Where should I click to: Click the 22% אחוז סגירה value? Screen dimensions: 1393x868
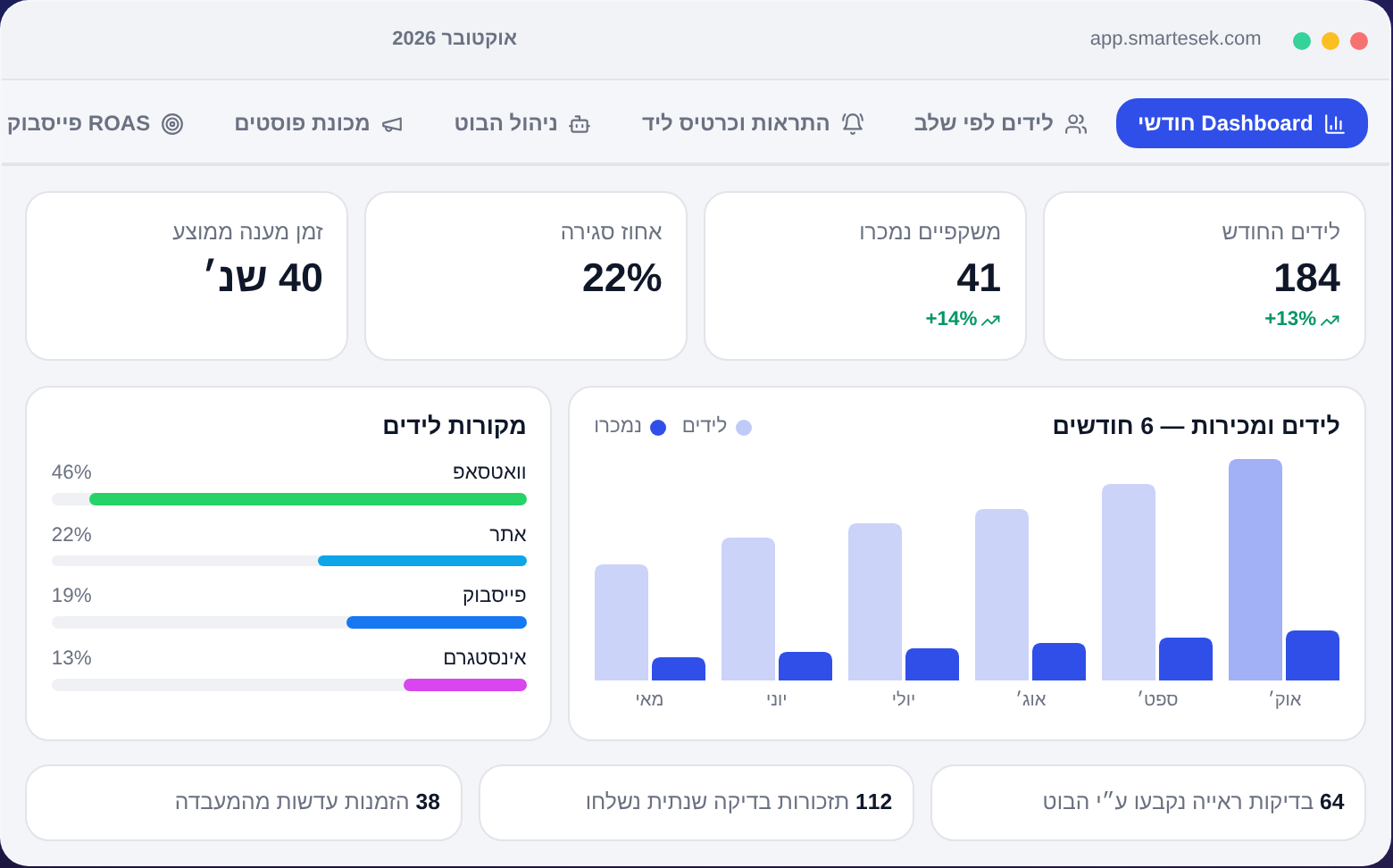[622, 278]
